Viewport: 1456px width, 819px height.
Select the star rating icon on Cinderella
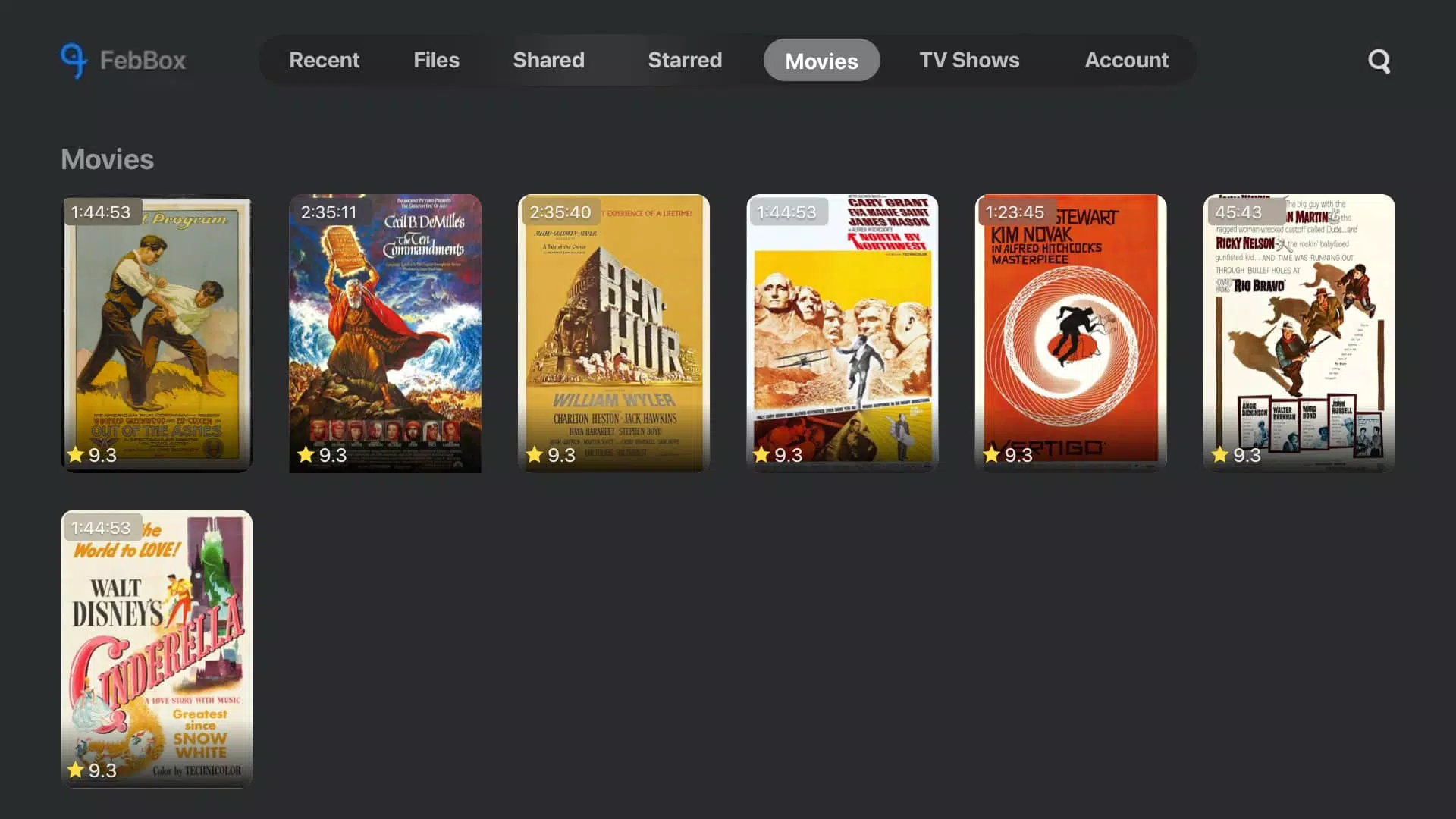(76, 769)
